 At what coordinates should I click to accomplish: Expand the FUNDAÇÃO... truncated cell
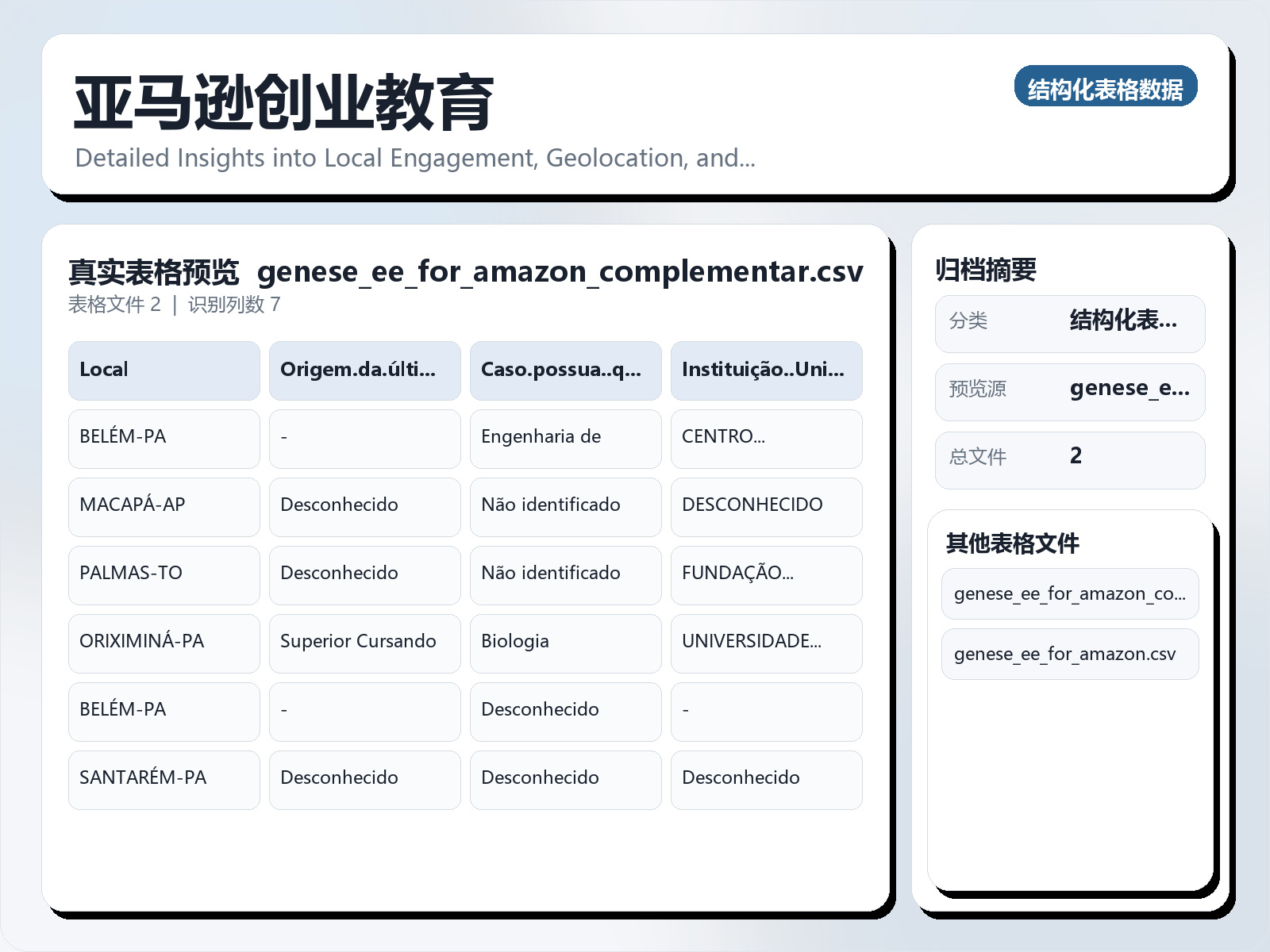766,575
